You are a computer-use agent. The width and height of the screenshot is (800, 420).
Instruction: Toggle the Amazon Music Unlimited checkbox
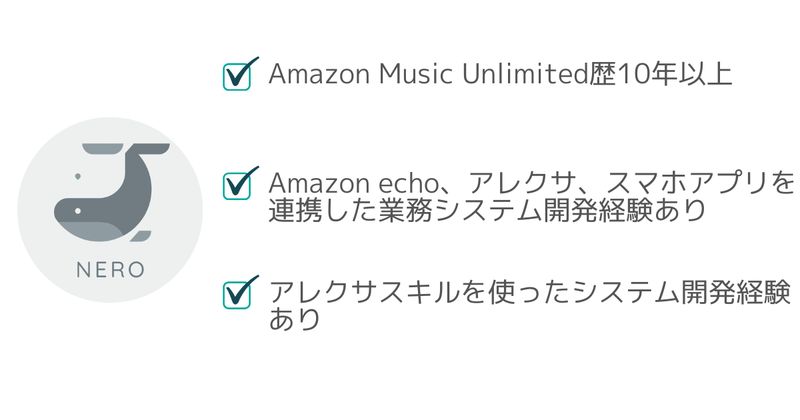click(237, 77)
